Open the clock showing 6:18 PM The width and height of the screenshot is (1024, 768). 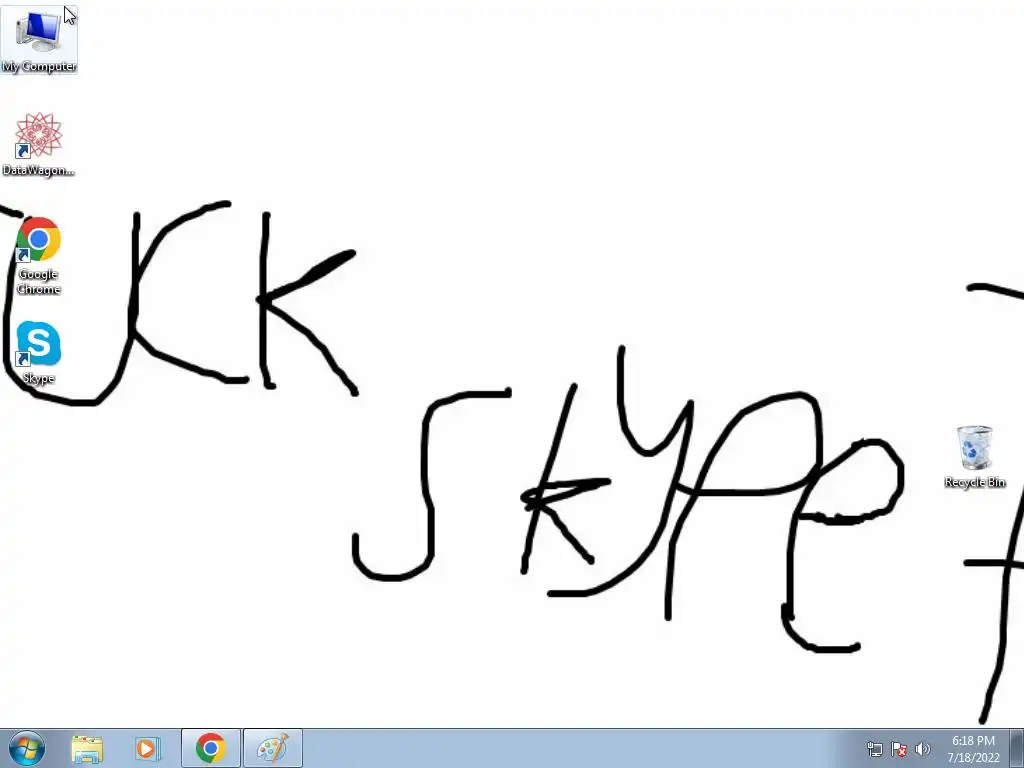973,749
